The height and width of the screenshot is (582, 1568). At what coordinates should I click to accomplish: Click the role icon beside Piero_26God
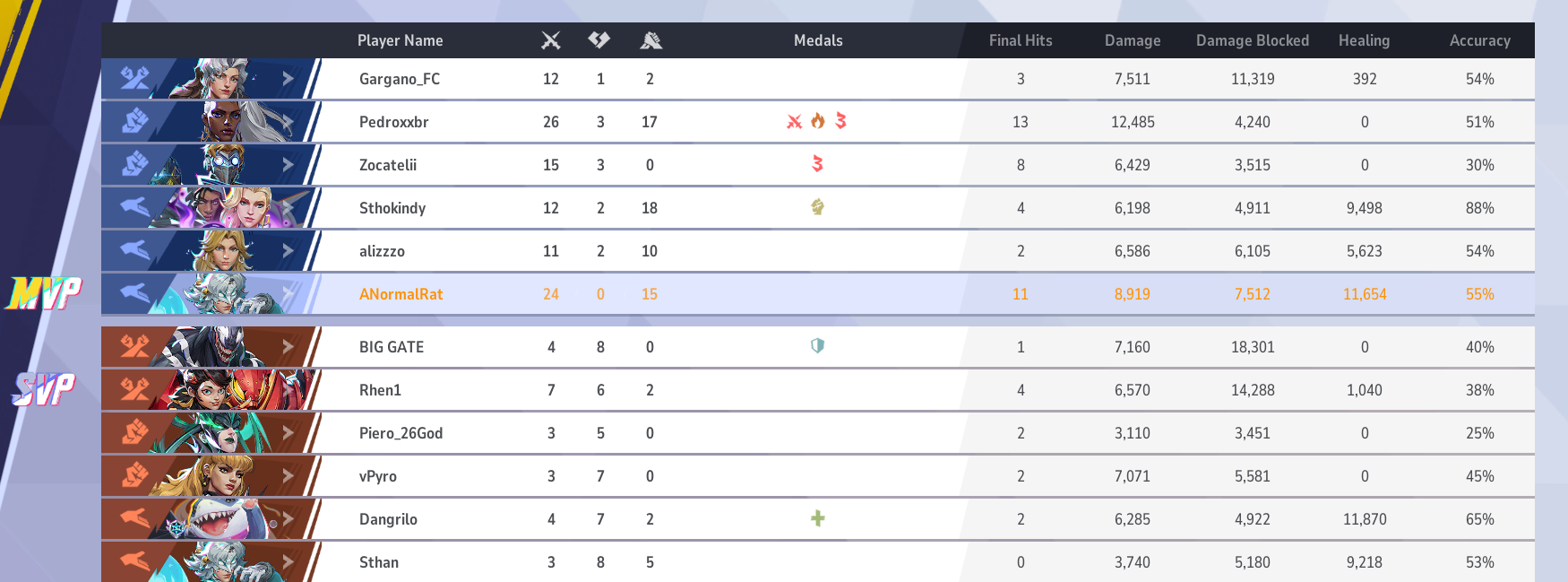(134, 433)
